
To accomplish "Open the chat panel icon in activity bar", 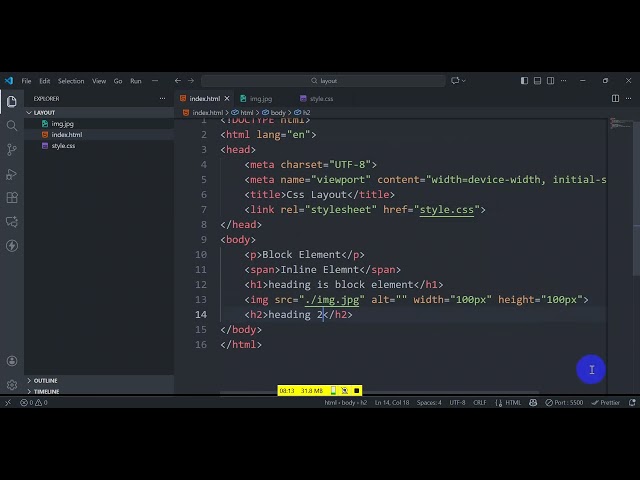I will [12, 222].
